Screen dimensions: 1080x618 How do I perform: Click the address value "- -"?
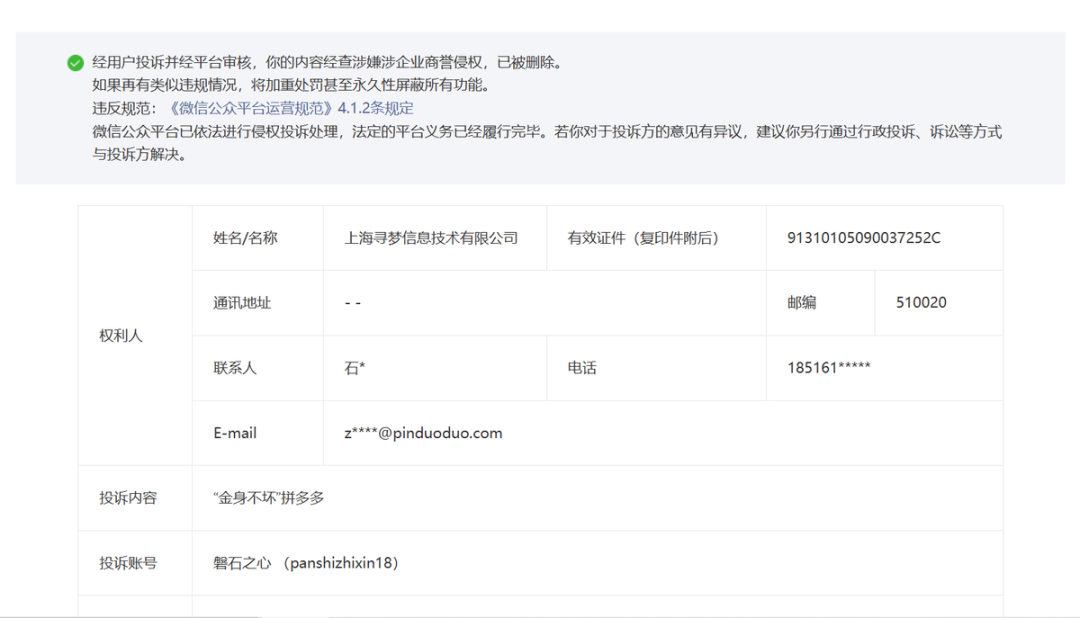(x=353, y=303)
